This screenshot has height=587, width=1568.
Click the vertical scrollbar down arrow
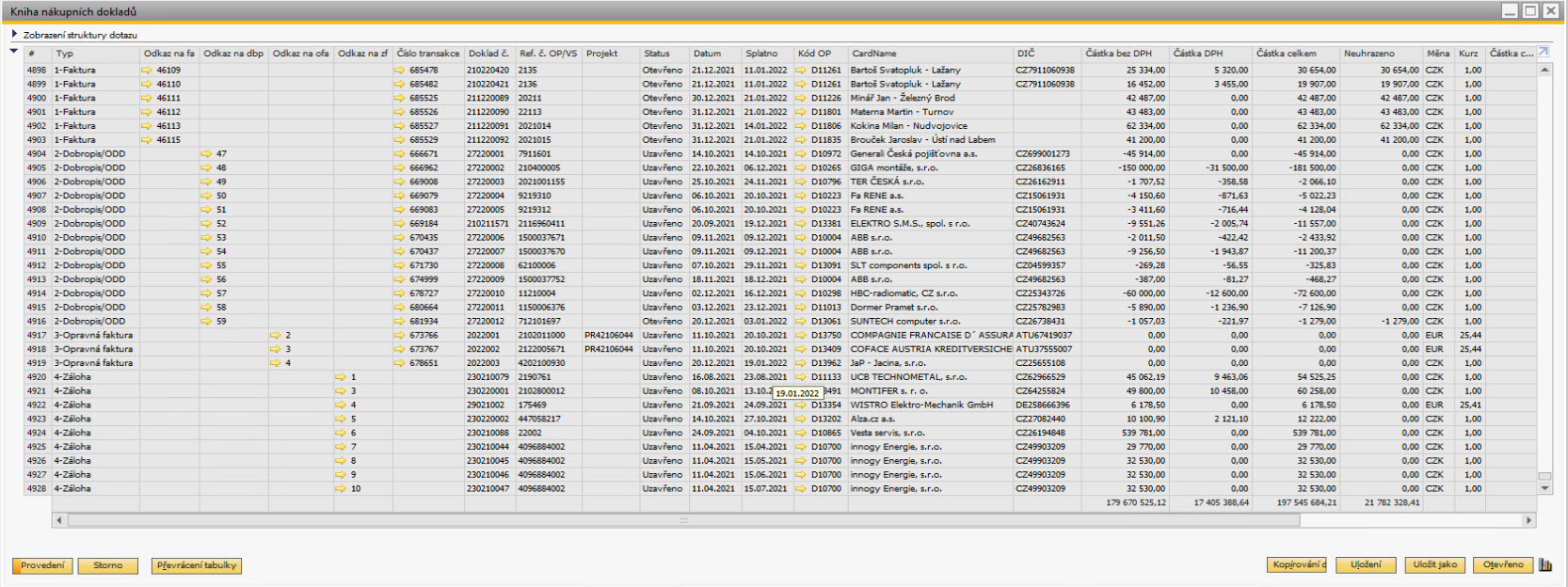[x=1544, y=489]
